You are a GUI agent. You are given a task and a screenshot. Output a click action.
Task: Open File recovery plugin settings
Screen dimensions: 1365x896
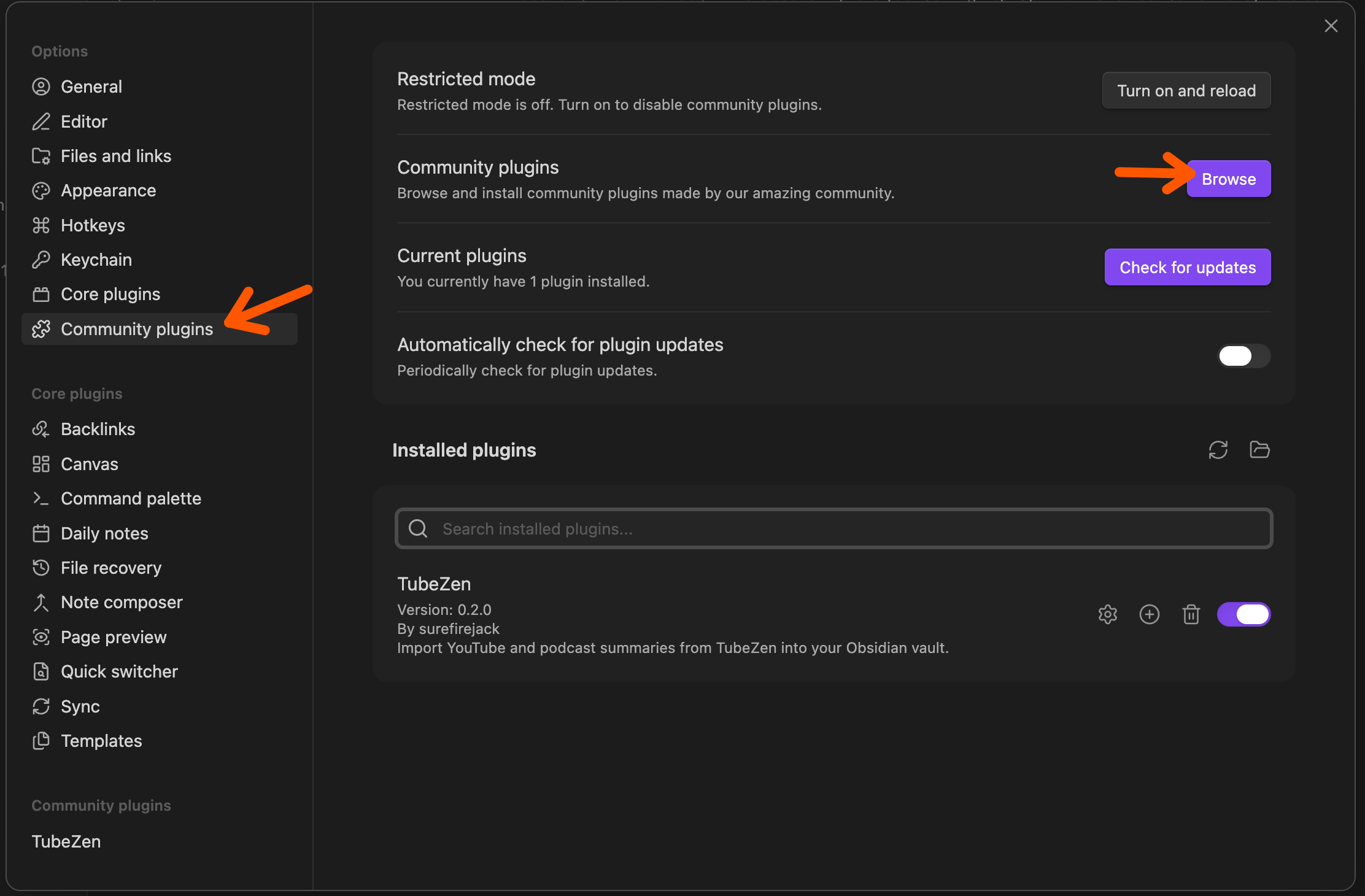coord(160,568)
